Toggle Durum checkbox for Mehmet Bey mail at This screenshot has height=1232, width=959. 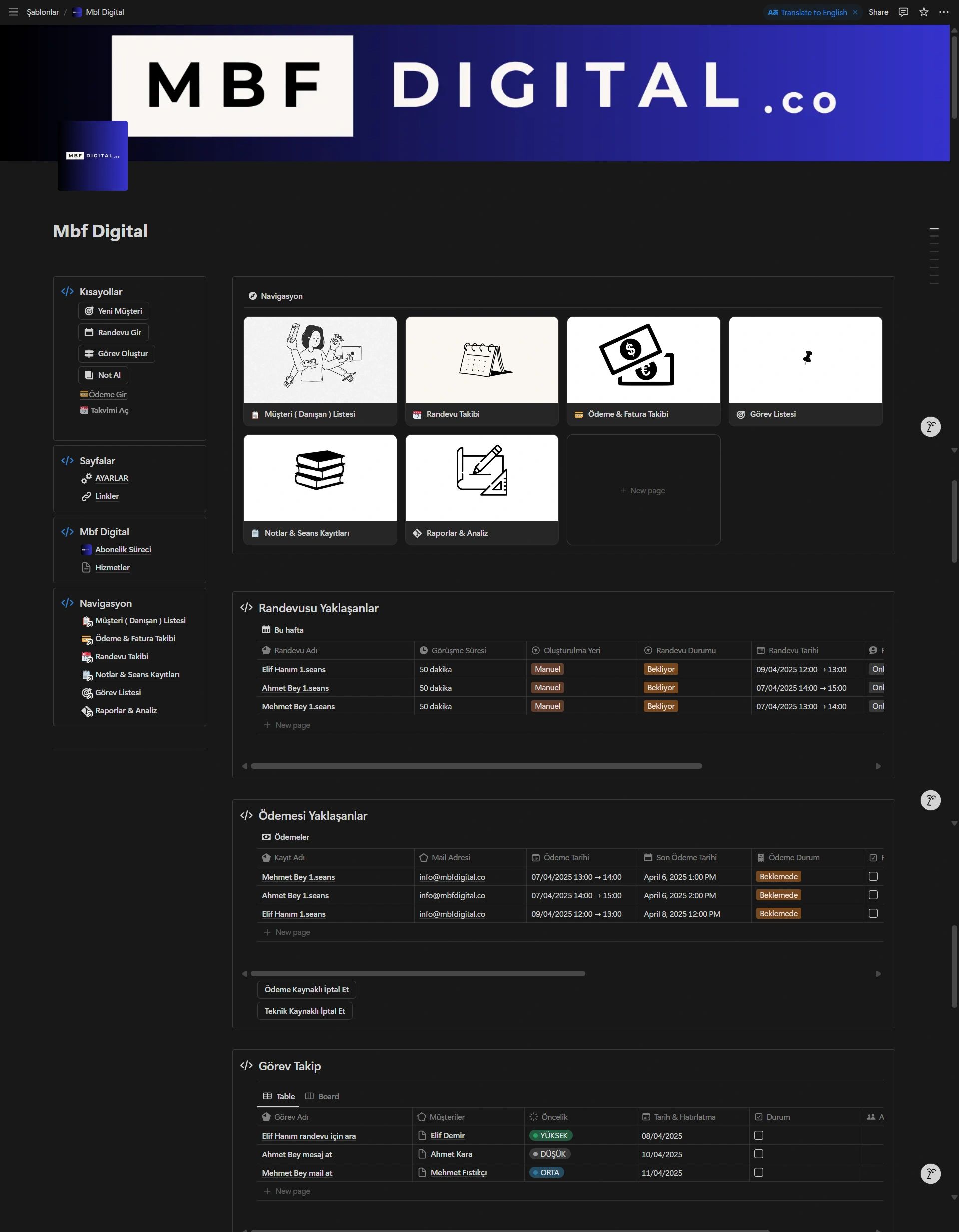tap(758, 1172)
